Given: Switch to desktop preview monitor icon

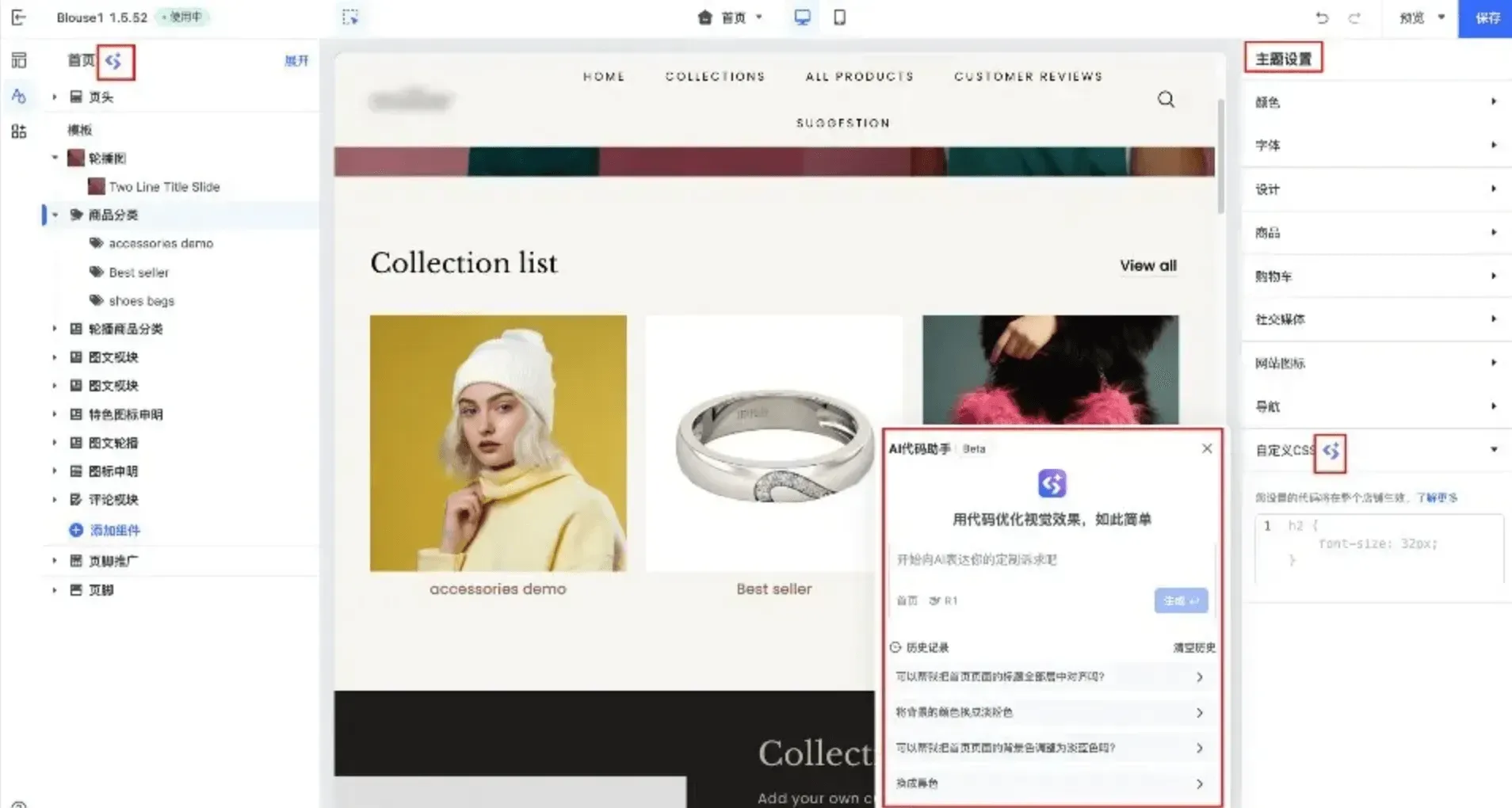Looking at the screenshot, I should pos(802,17).
